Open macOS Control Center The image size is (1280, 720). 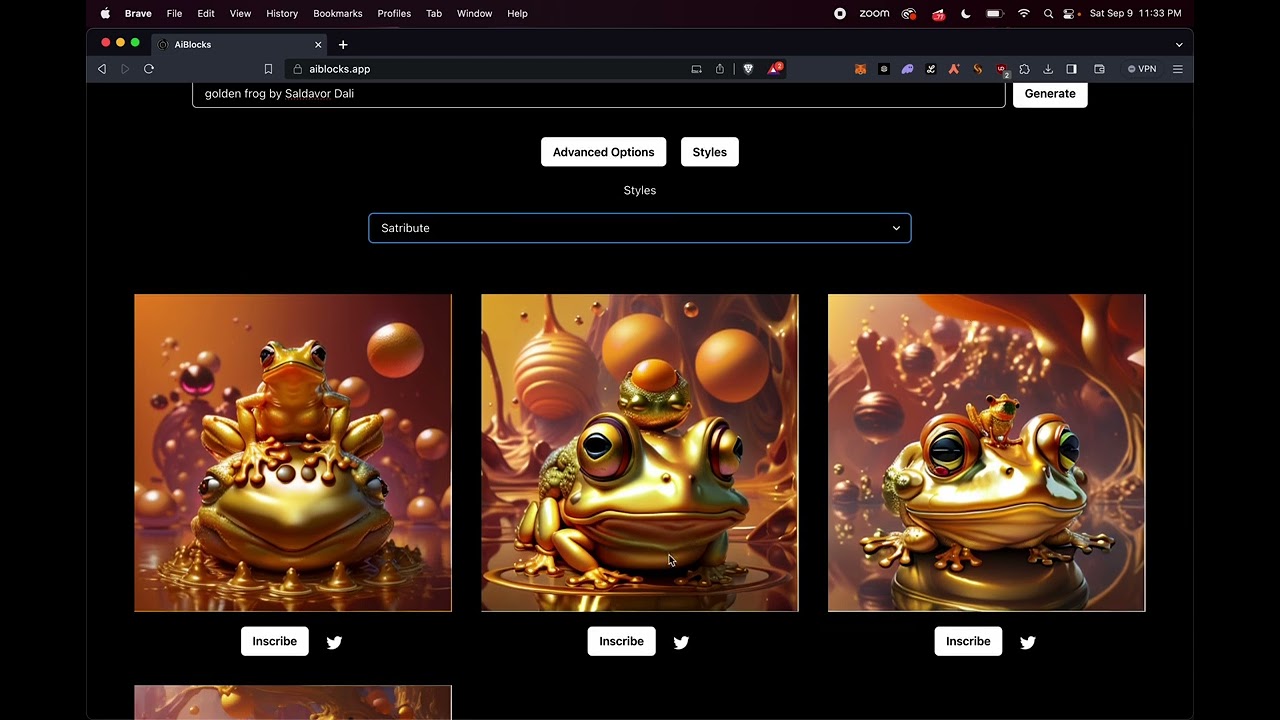coord(1069,14)
